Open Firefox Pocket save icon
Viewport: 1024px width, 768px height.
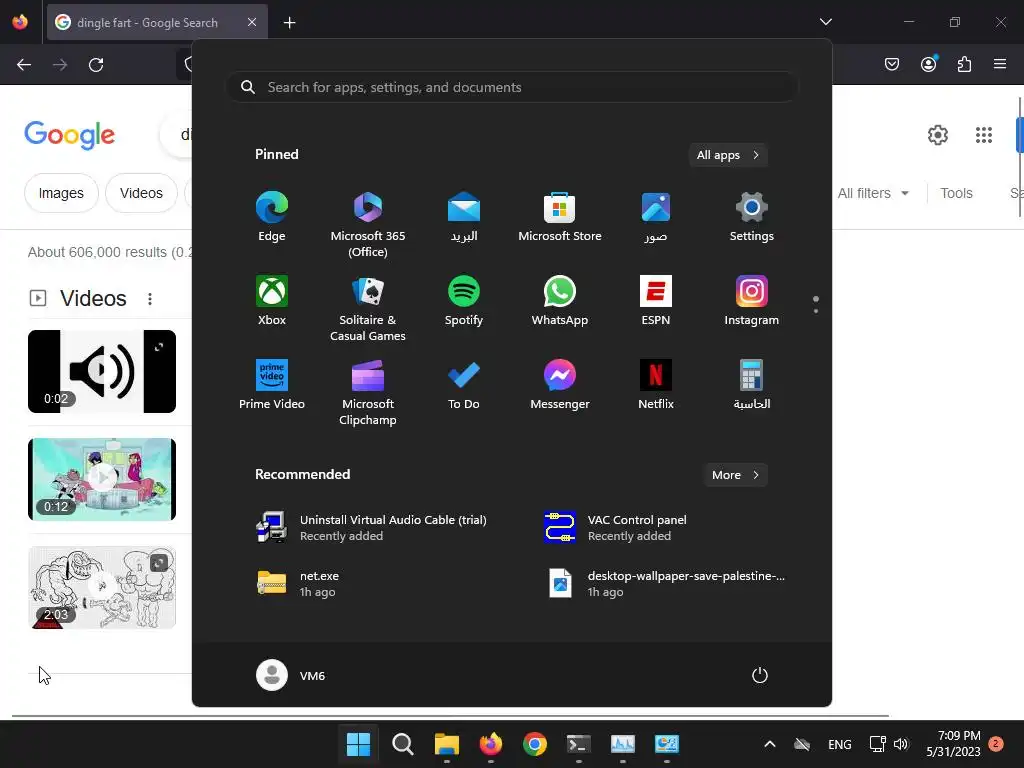click(x=891, y=64)
